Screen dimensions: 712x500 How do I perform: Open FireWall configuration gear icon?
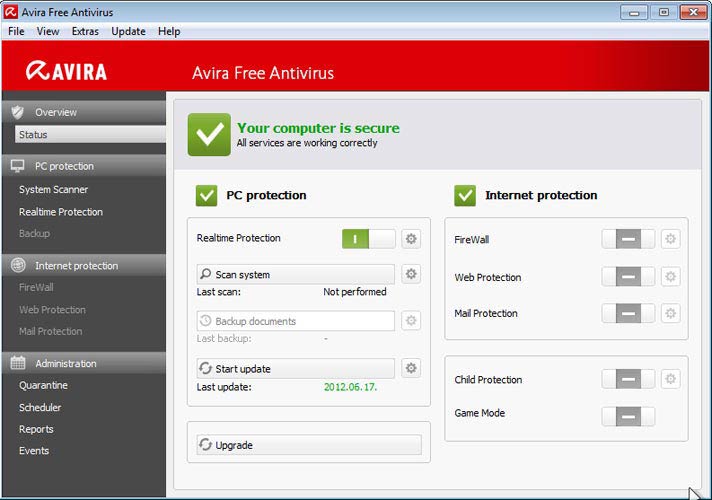coord(670,240)
